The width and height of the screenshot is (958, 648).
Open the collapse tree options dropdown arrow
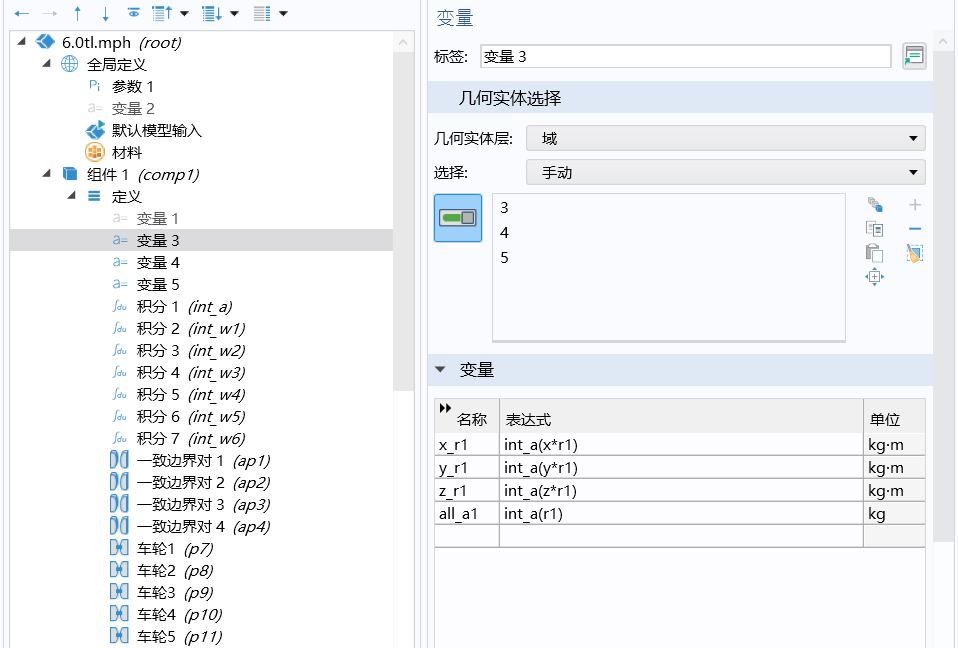click(x=185, y=13)
